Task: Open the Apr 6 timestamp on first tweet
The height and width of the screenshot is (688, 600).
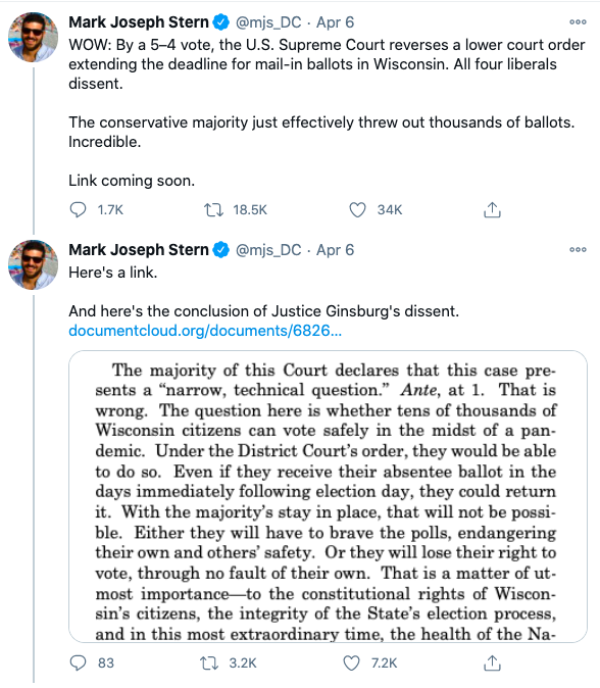Action: click(335, 22)
